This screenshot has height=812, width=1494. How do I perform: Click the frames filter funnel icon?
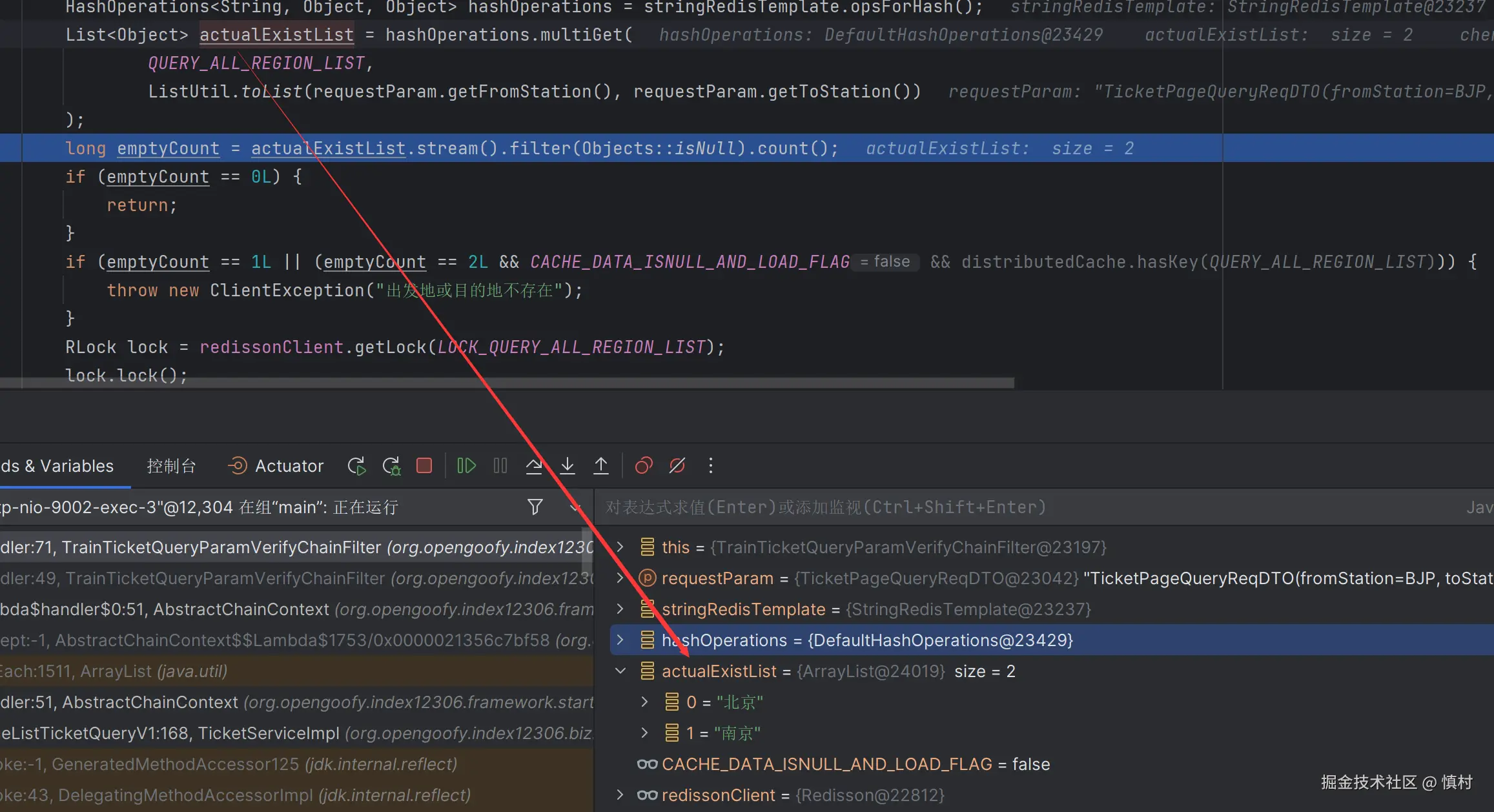click(535, 507)
